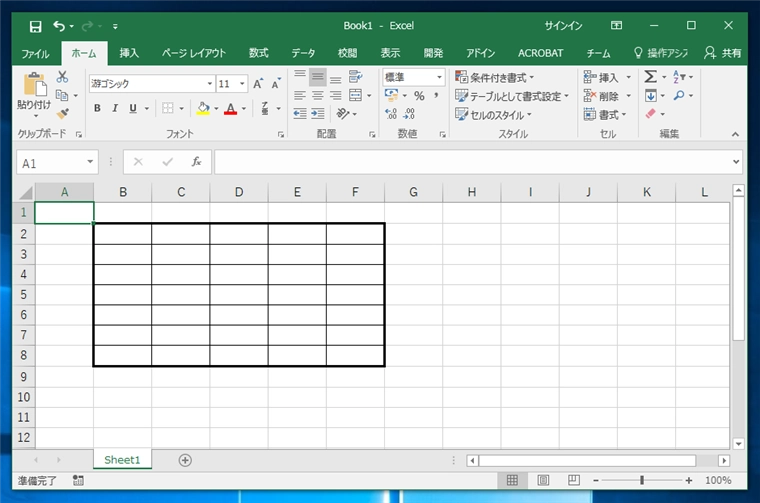Open 条件付き書式 dropdown
Viewport: 760px width, 503px height.
[494, 78]
